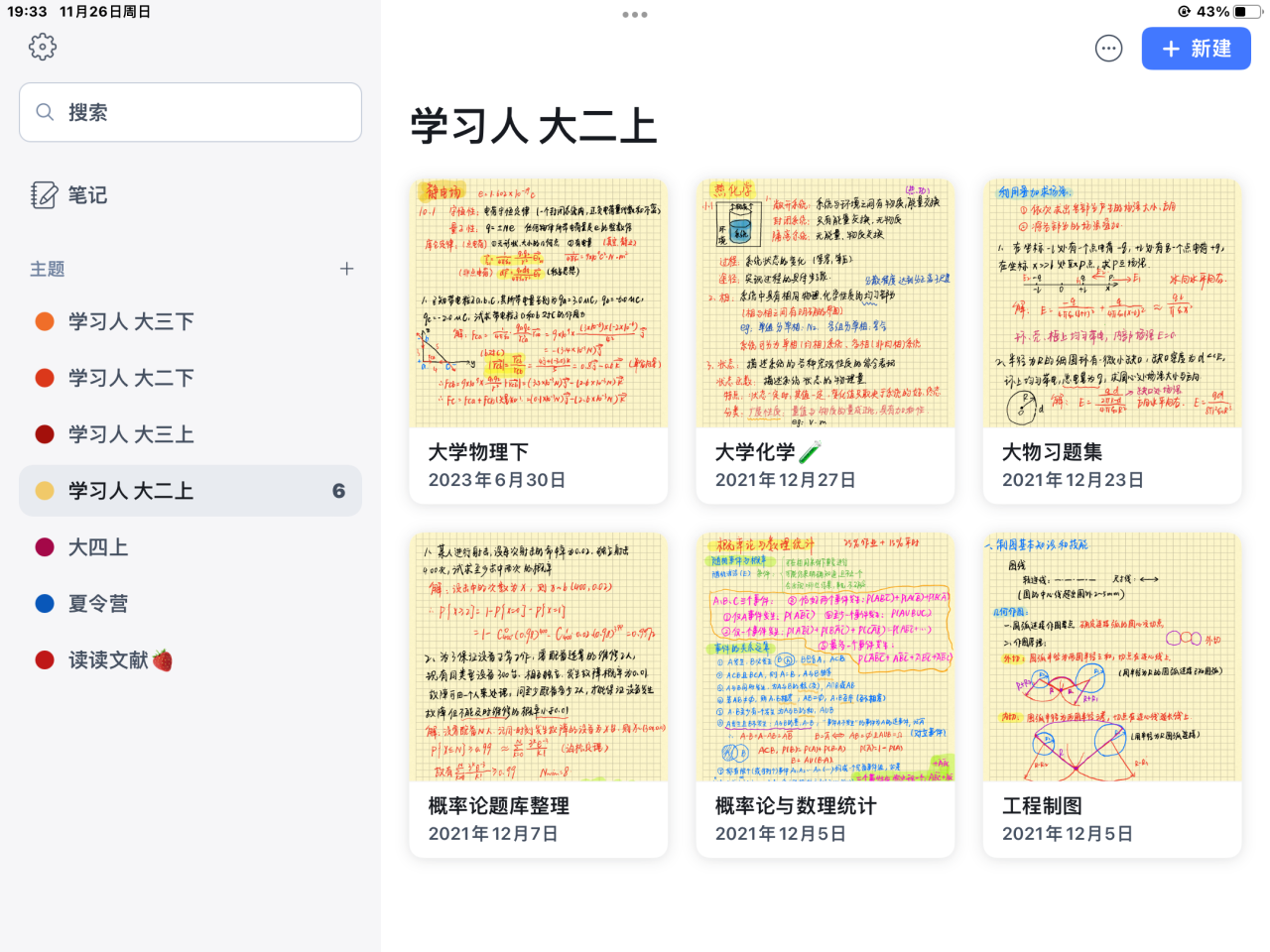This screenshot has width=1270, height=952.
Task: Tap the battery indicator in status bar
Action: (1246, 12)
